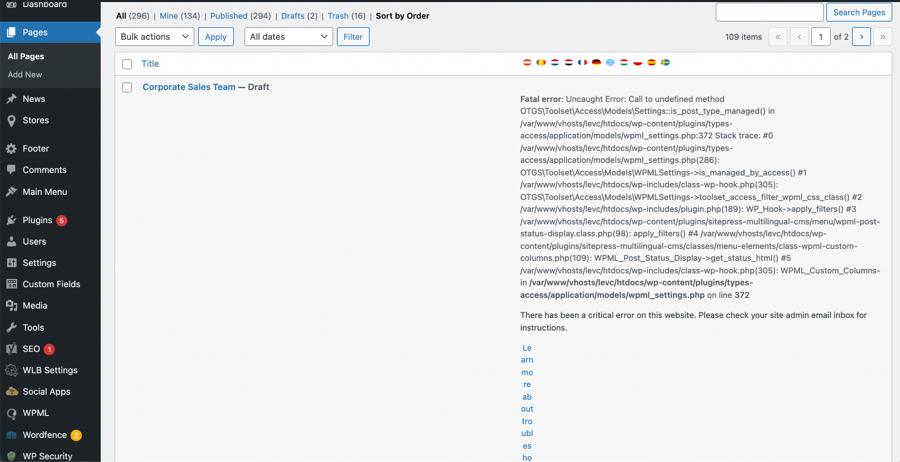Click the Filter button

pos(353,37)
